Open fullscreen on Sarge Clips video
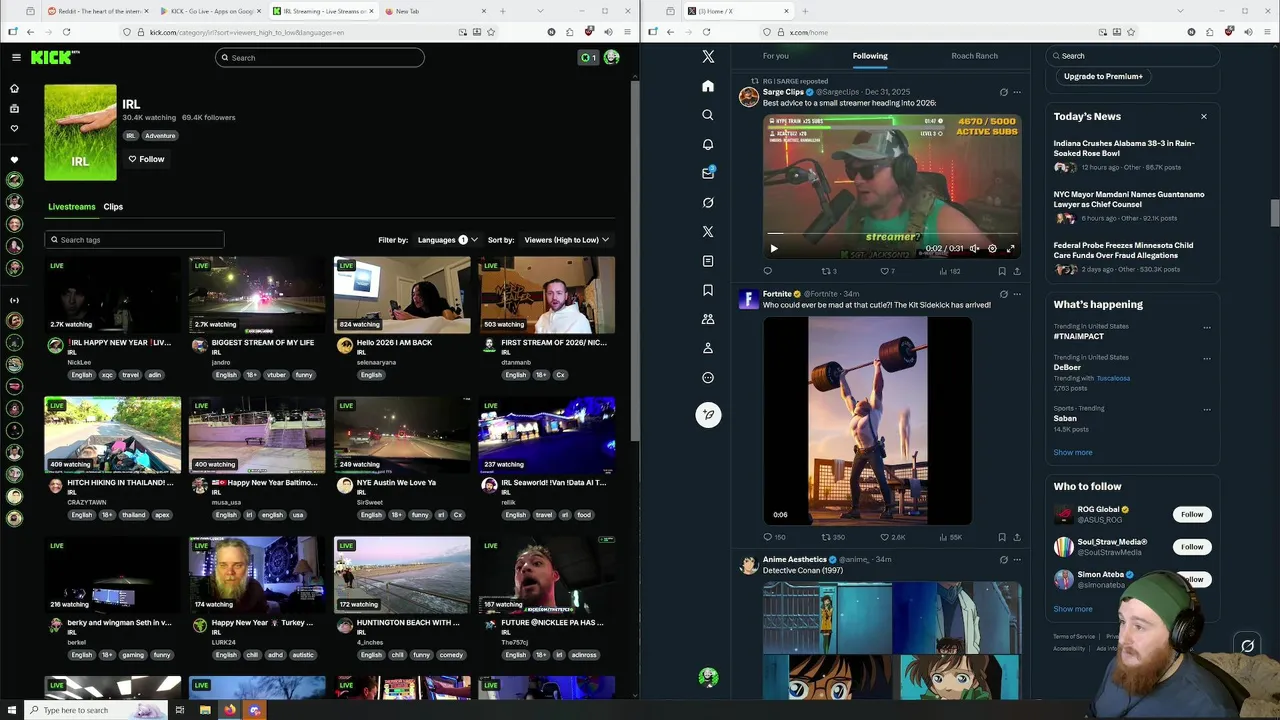Viewport: 1280px width, 720px height. (1010, 248)
